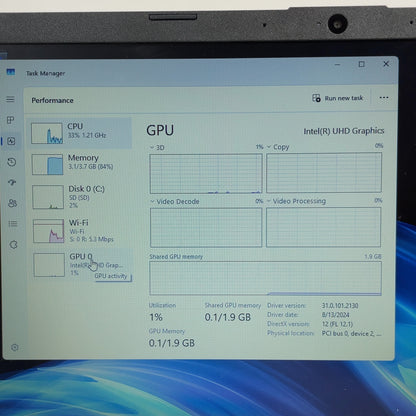This screenshot has height=416, width=416.
Task: Click the Memory mini graph thumbnail
Action: 47,164
